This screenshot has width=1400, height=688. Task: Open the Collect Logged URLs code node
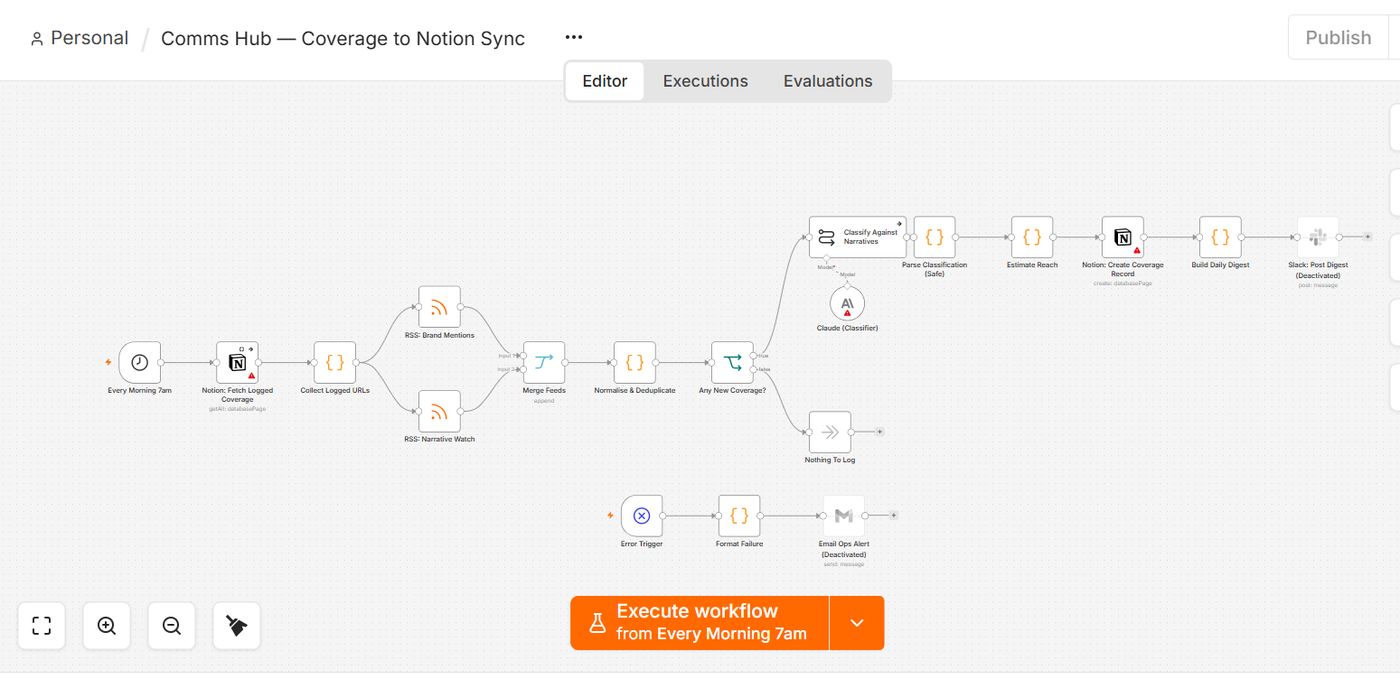coord(335,362)
